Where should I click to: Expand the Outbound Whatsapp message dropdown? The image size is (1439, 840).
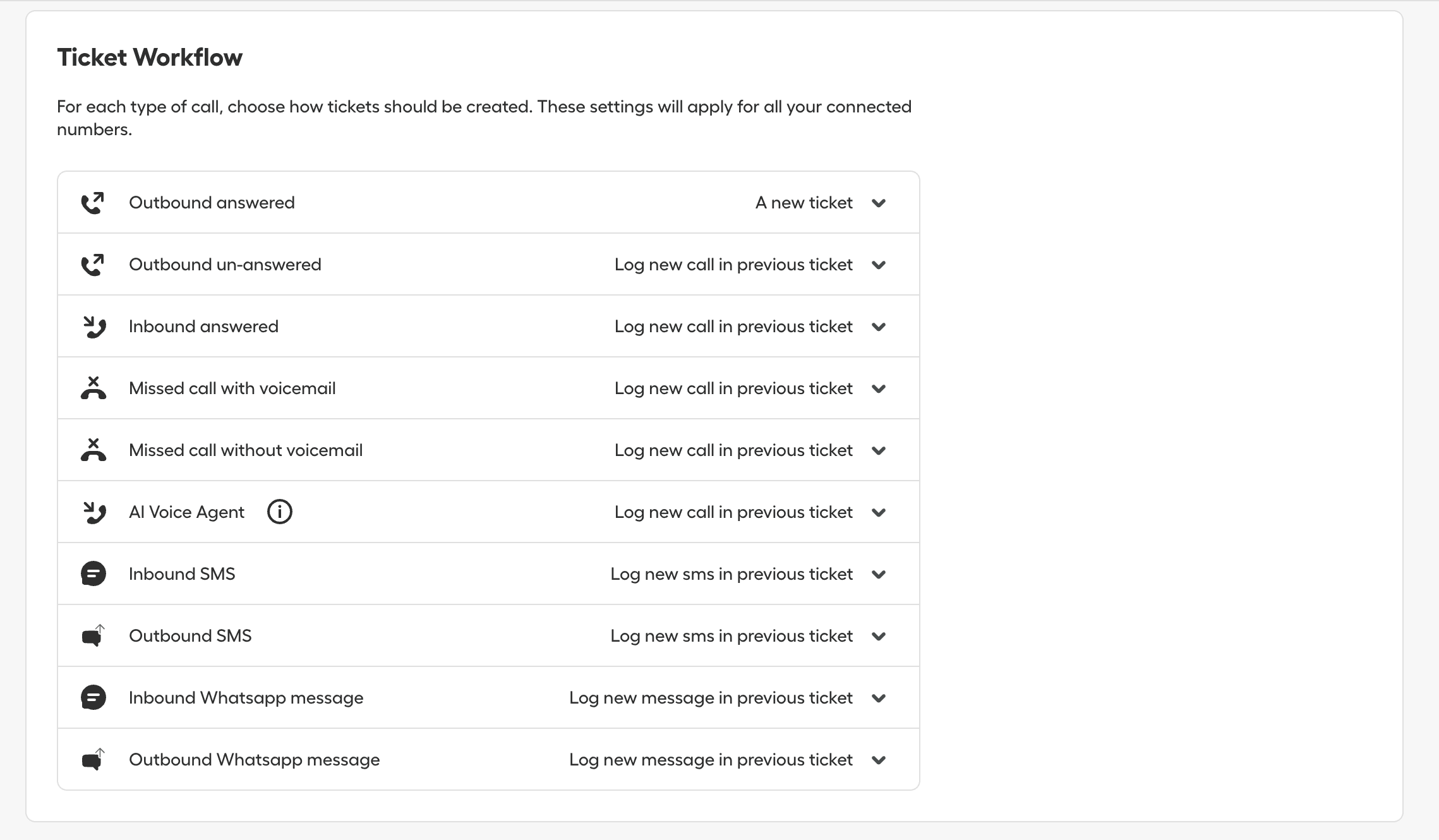tap(879, 760)
